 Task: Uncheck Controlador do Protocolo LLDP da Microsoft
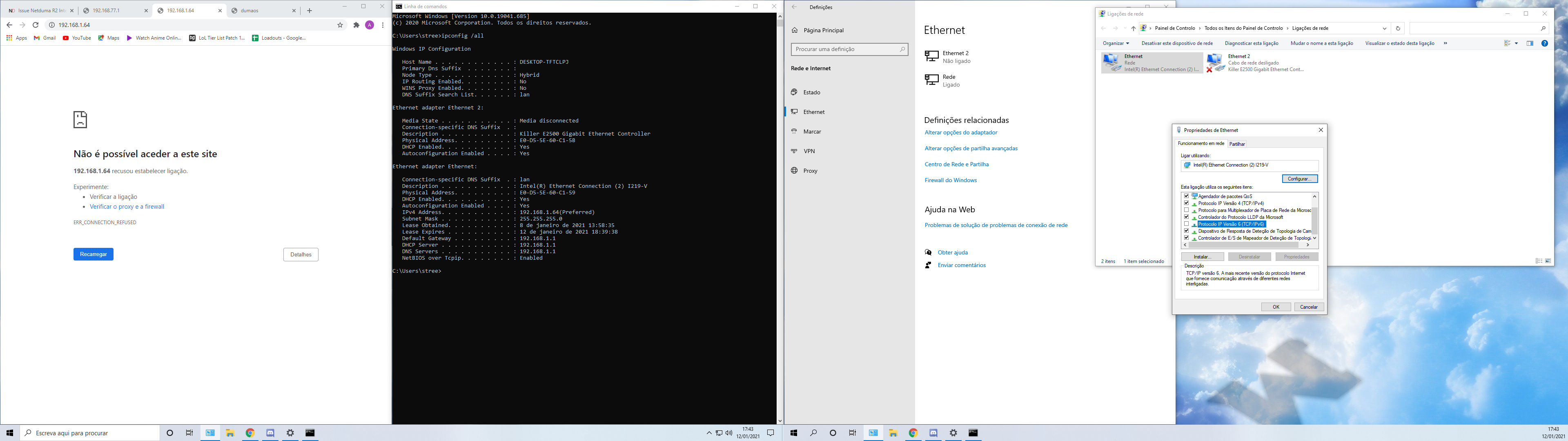(x=1186, y=217)
